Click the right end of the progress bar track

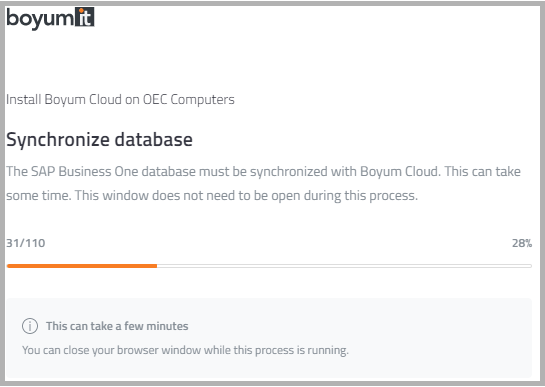[529, 266]
